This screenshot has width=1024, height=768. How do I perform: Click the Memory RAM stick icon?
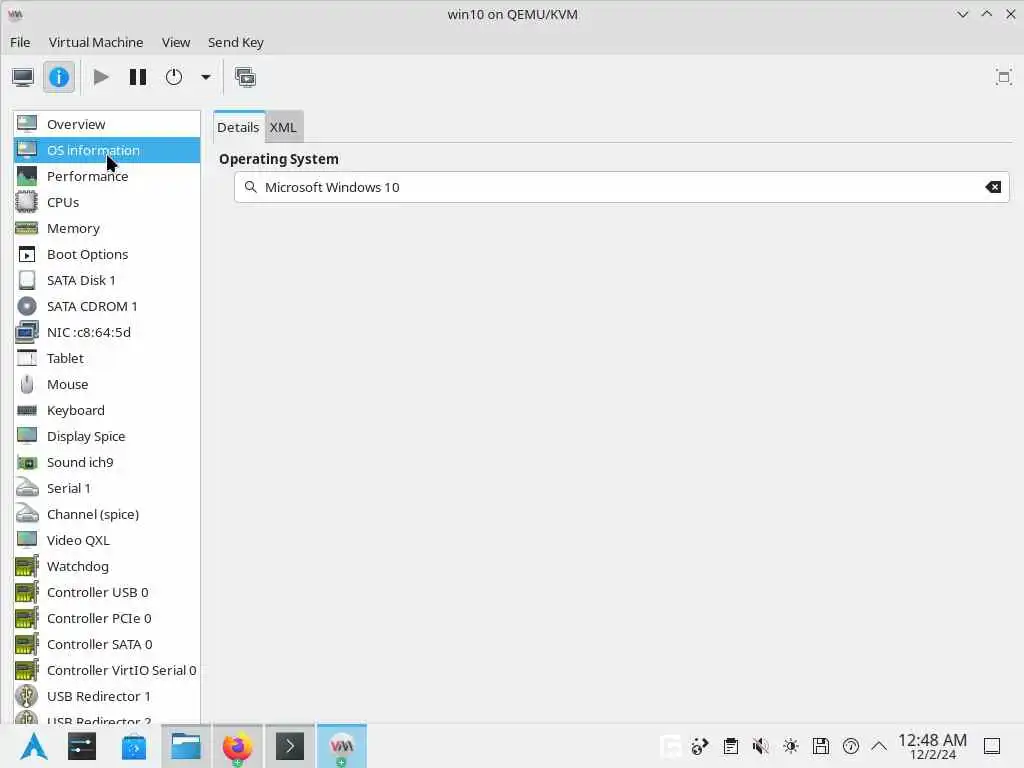pos(27,228)
